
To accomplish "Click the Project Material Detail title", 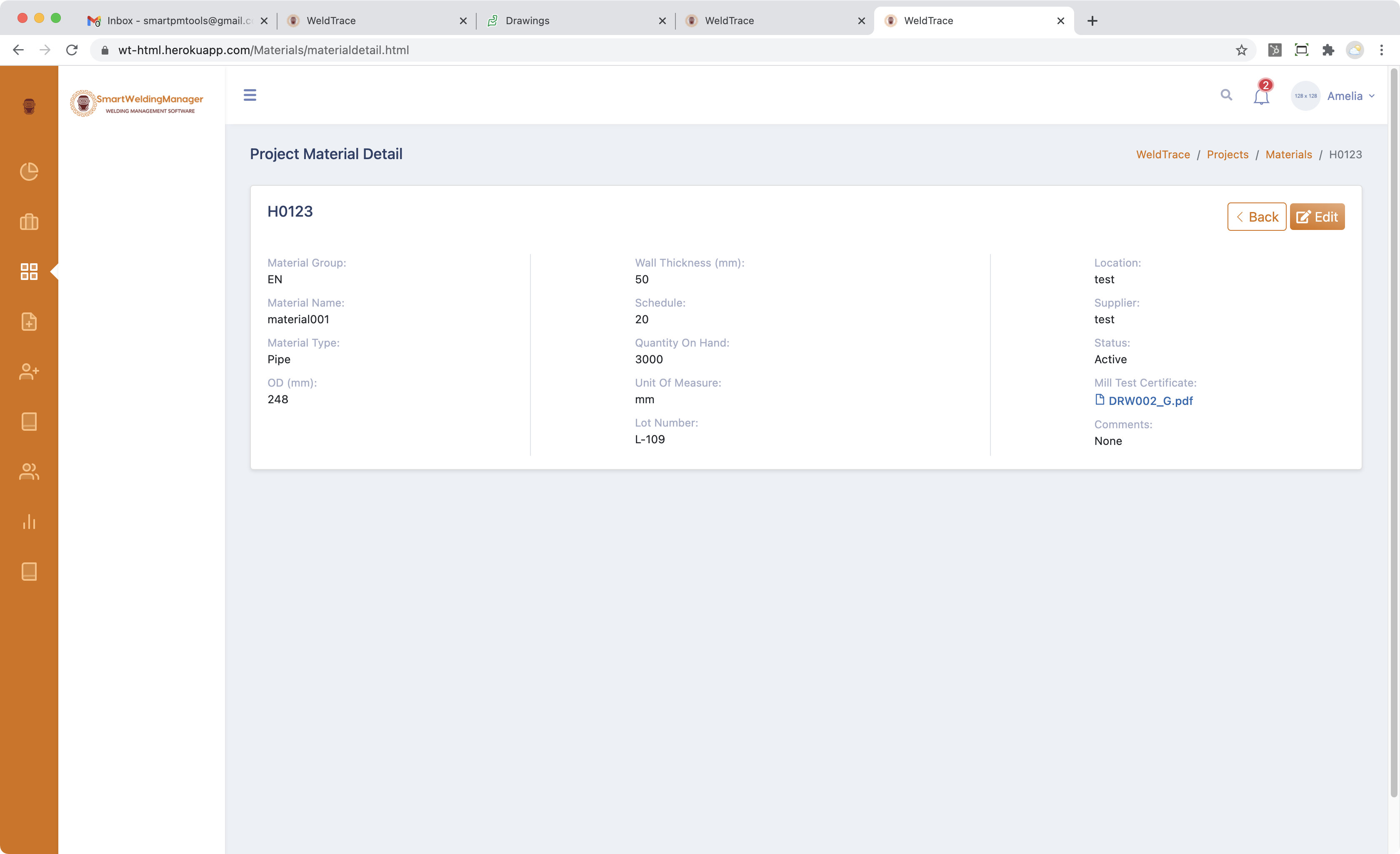I will (x=326, y=154).
